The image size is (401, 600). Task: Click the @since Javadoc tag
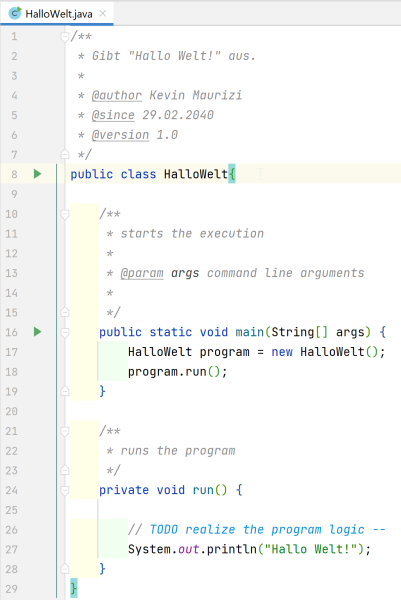pos(113,115)
